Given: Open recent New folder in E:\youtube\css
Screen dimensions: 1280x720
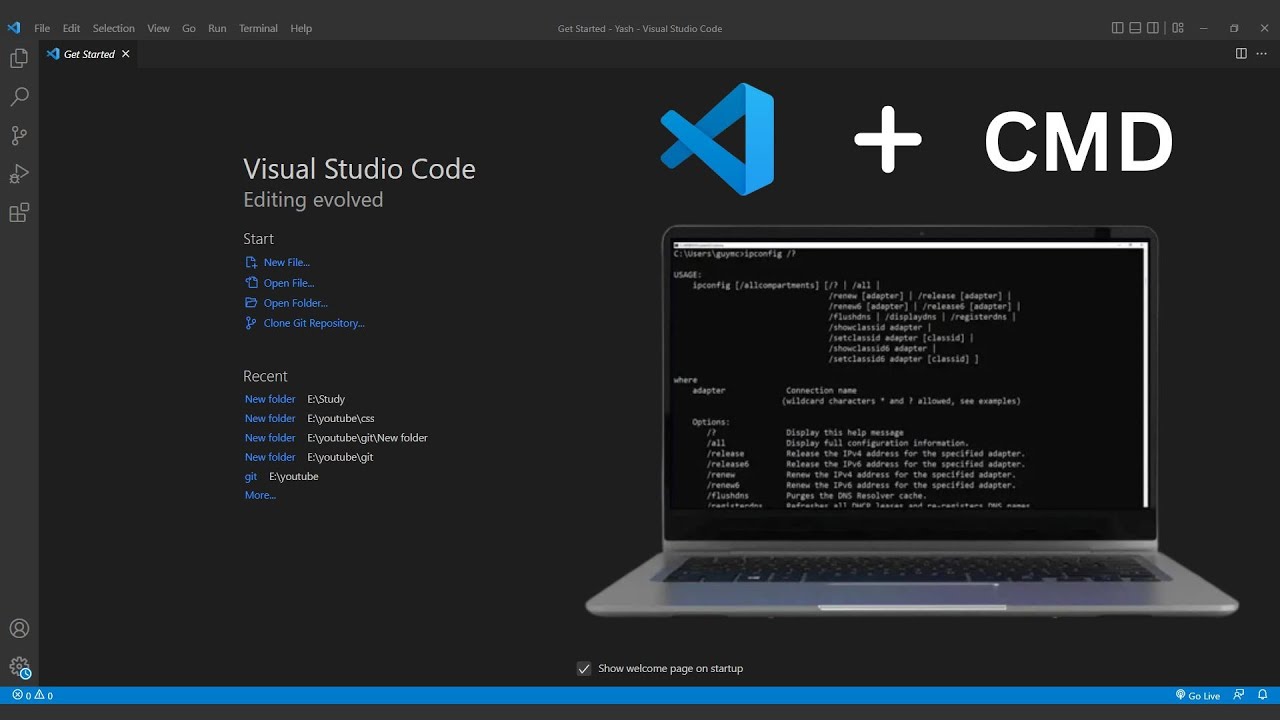Looking at the screenshot, I should coord(270,418).
